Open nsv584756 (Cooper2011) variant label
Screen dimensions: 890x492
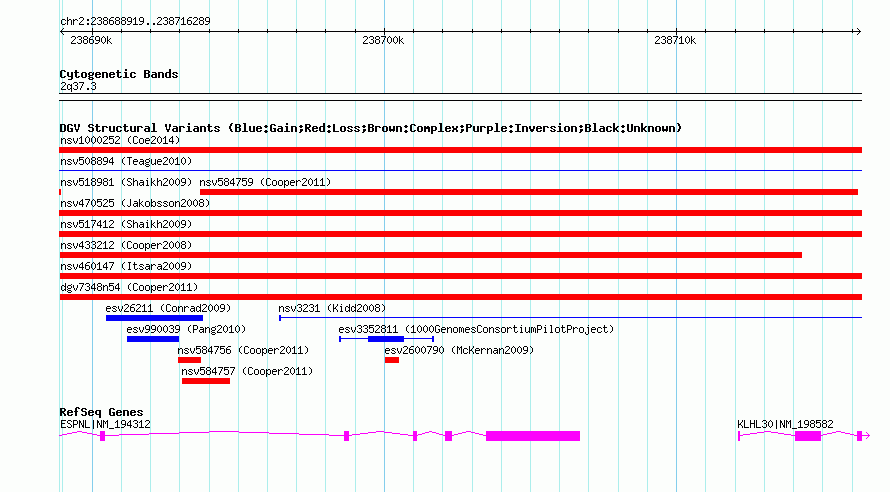[x=243, y=350]
